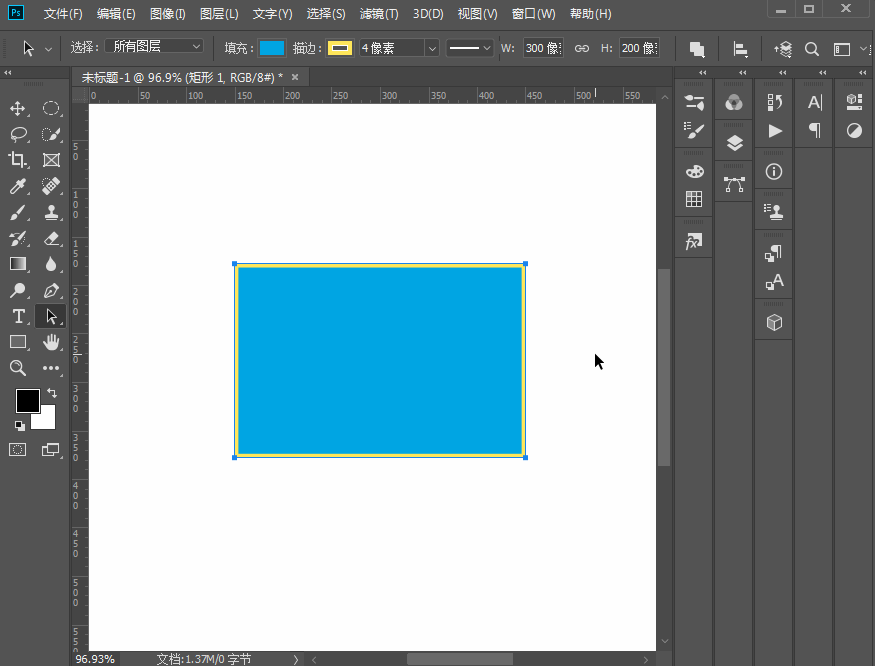Open the Layers panel icon
Viewport: 875px width, 666px height.
click(x=734, y=143)
